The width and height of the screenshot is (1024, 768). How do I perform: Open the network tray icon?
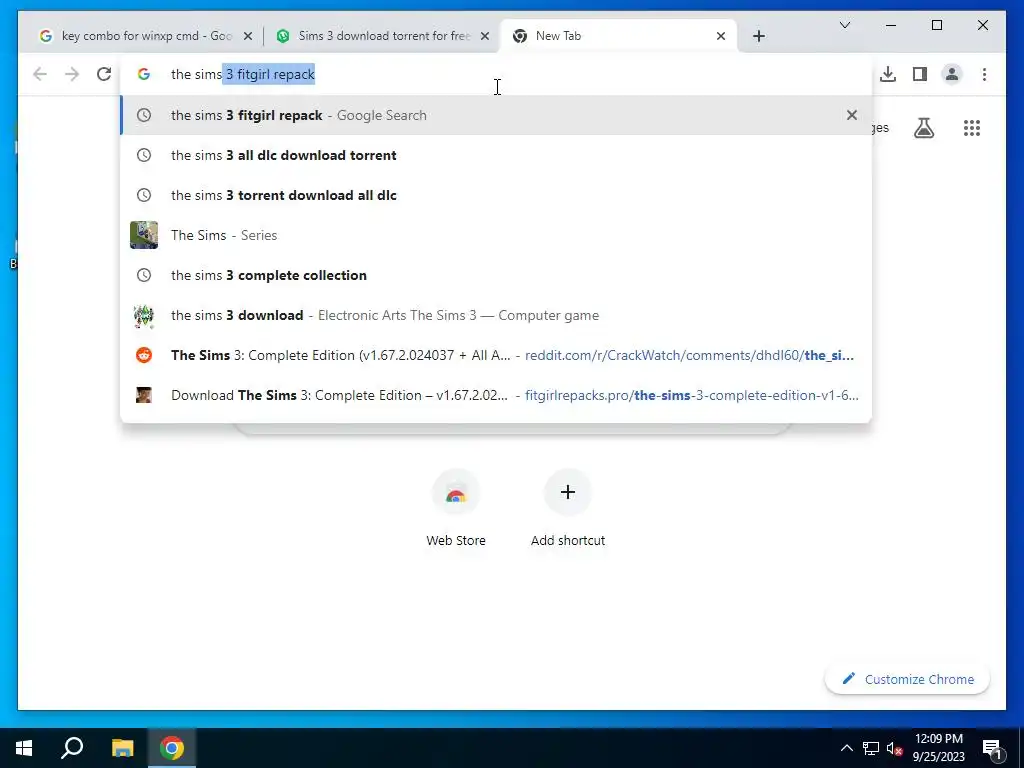pos(871,748)
